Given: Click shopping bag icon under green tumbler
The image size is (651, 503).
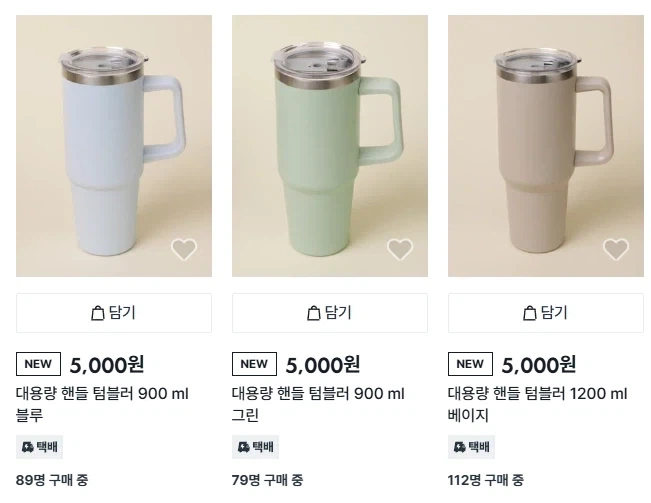Looking at the screenshot, I should (x=313, y=313).
